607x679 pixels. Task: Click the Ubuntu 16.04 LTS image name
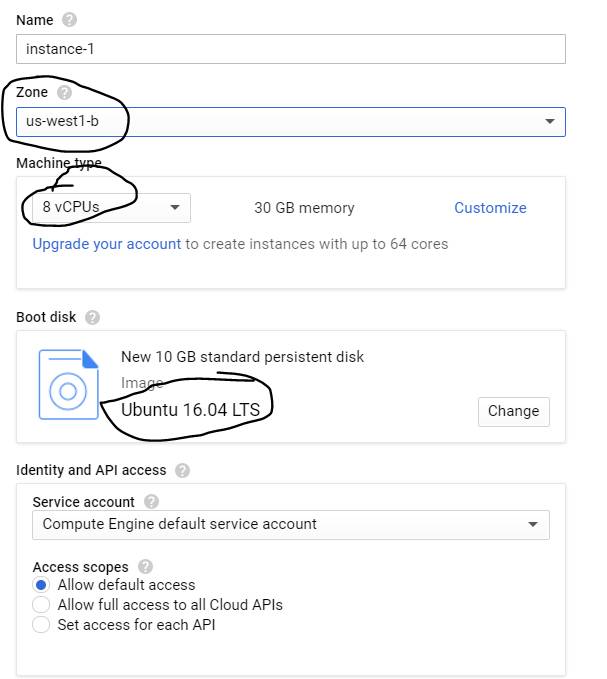pos(190,410)
